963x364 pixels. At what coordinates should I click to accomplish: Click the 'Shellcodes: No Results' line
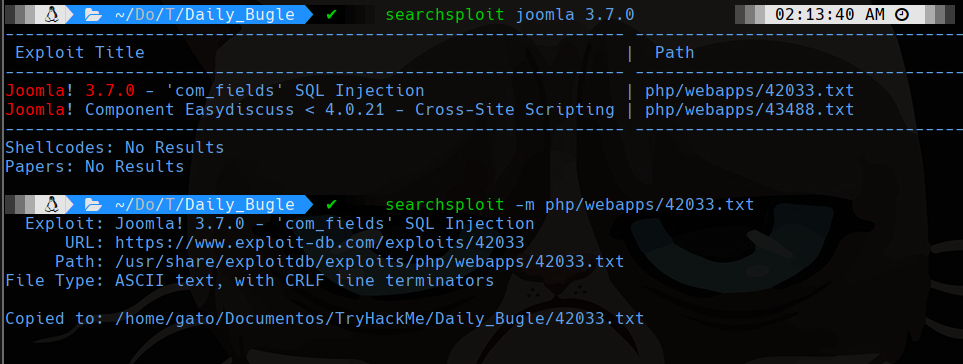pos(115,148)
